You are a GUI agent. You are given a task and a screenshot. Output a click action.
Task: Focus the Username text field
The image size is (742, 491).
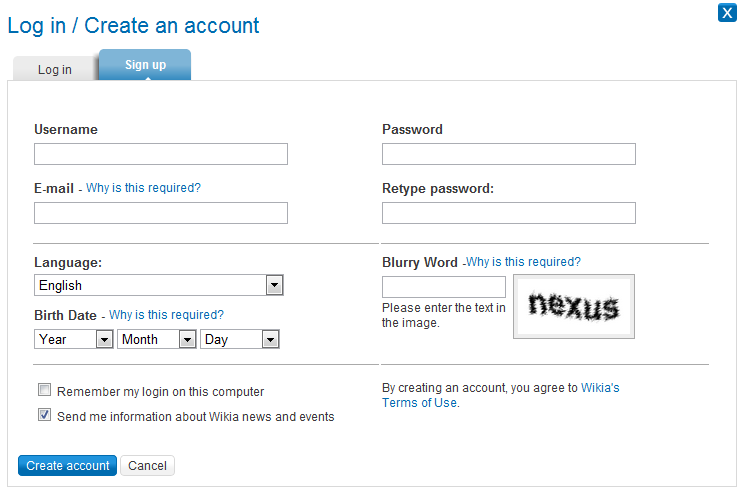point(161,154)
